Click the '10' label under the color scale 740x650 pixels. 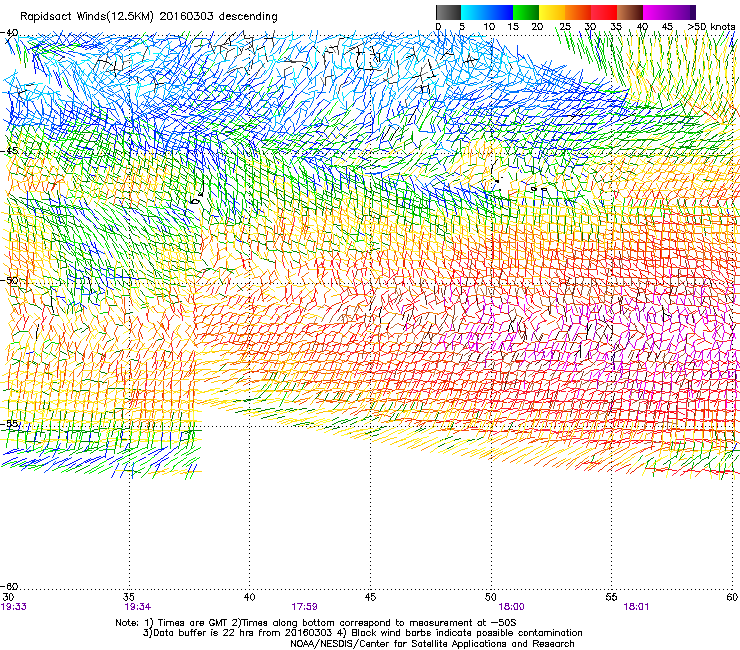[489, 27]
